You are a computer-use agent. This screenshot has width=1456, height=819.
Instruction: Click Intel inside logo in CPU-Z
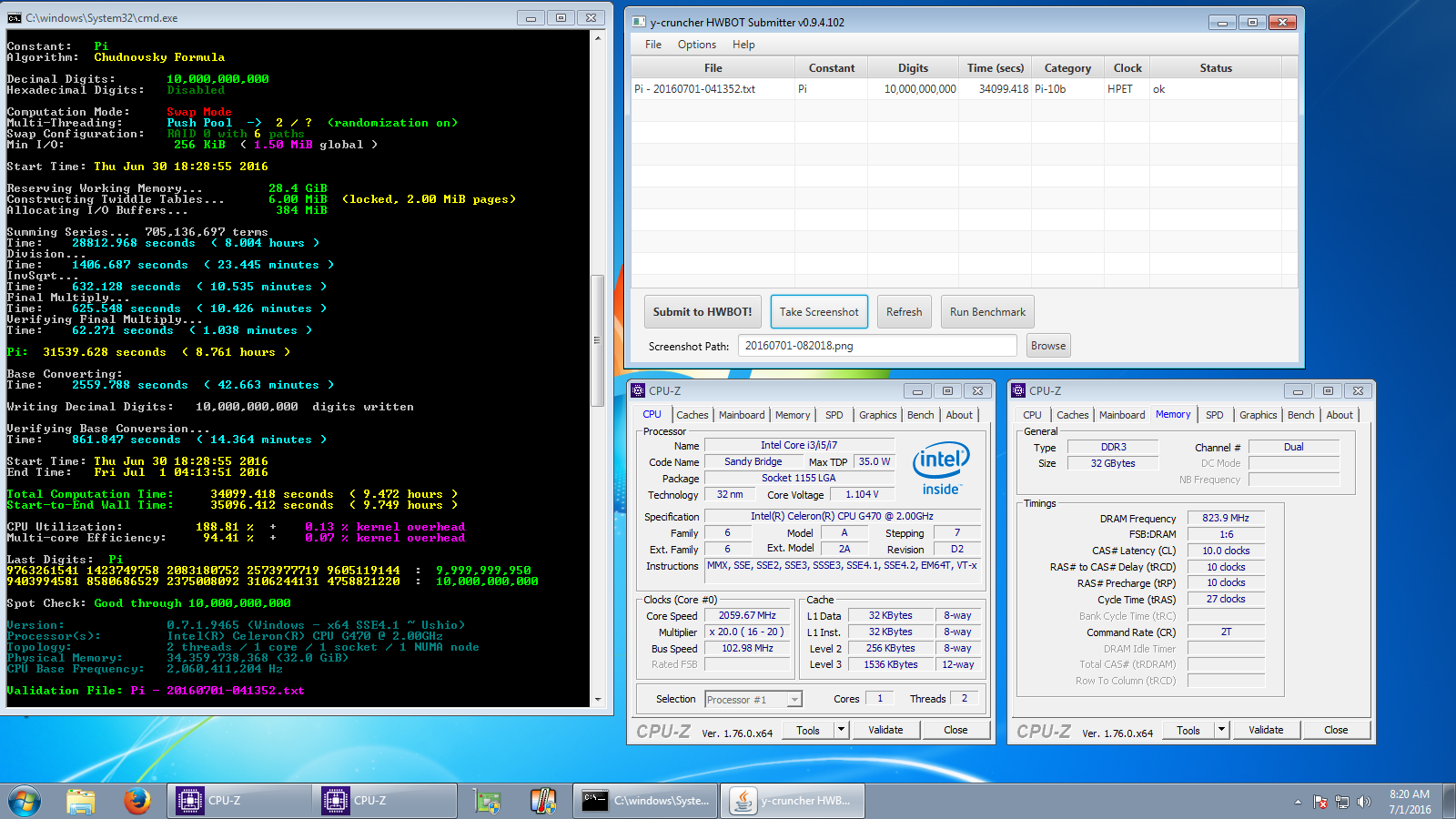click(941, 470)
